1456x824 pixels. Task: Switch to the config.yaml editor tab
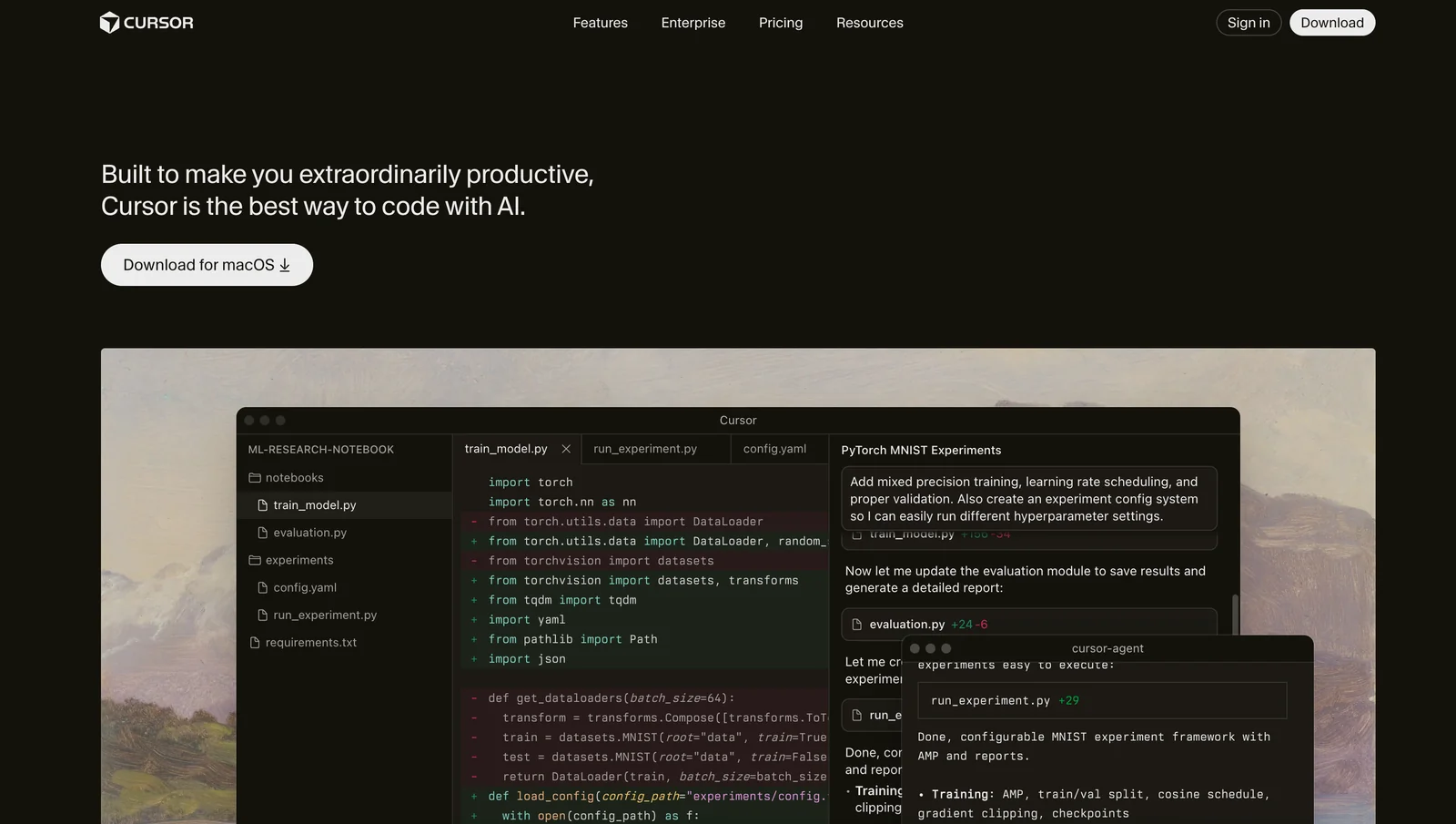(774, 449)
